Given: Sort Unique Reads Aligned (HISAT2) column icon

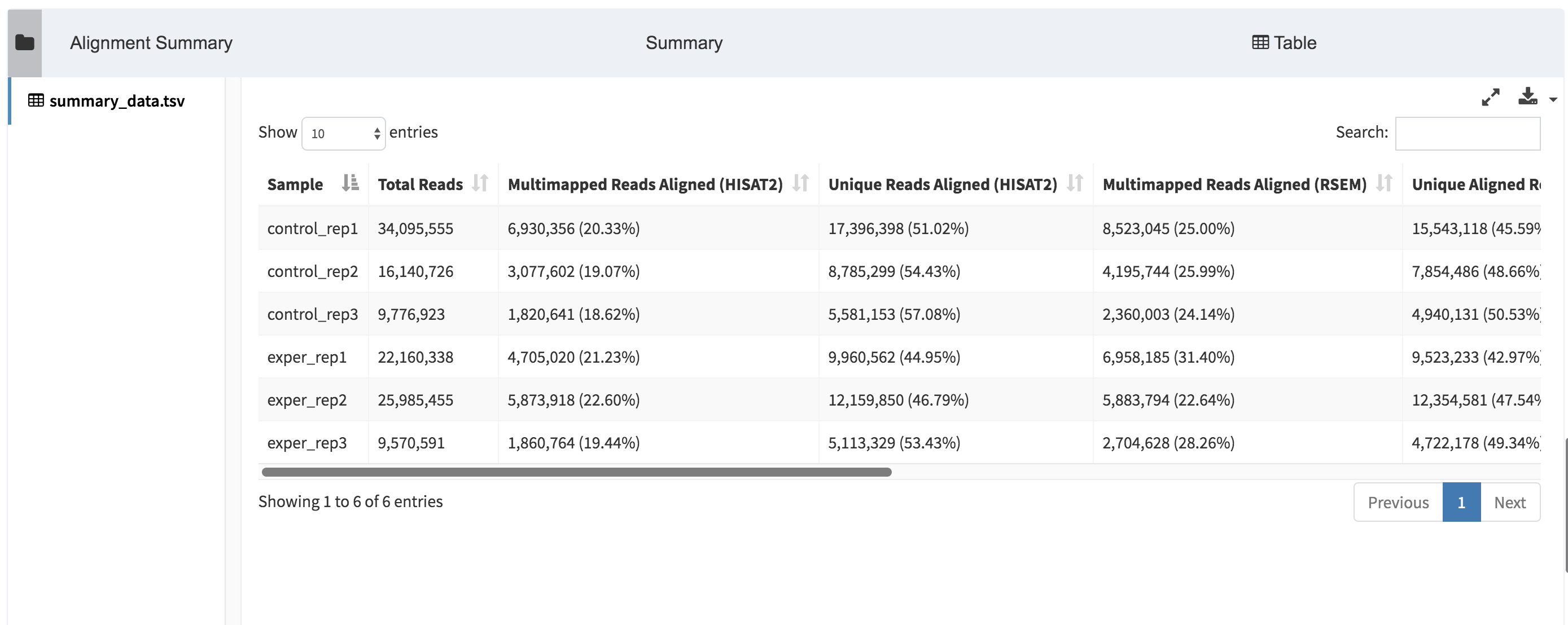Looking at the screenshot, I should coord(1075,183).
